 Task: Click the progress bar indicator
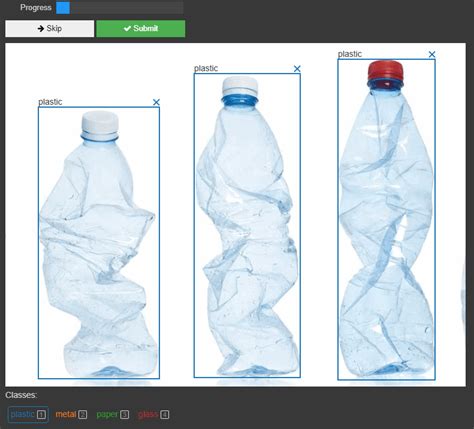coord(63,8)
